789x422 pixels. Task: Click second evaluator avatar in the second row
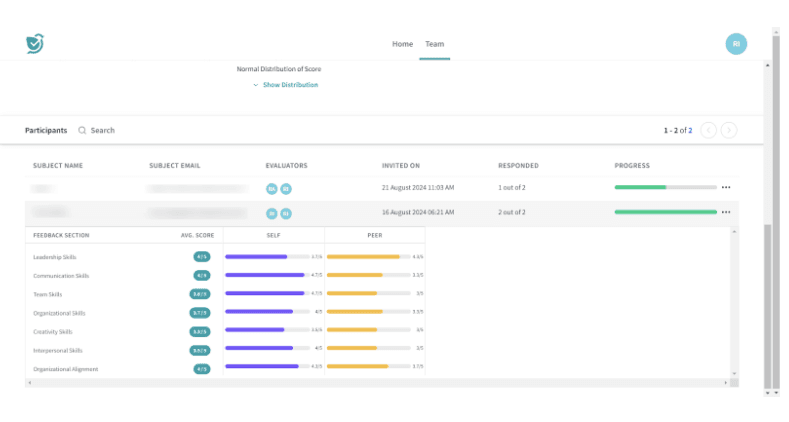[286, 213]
